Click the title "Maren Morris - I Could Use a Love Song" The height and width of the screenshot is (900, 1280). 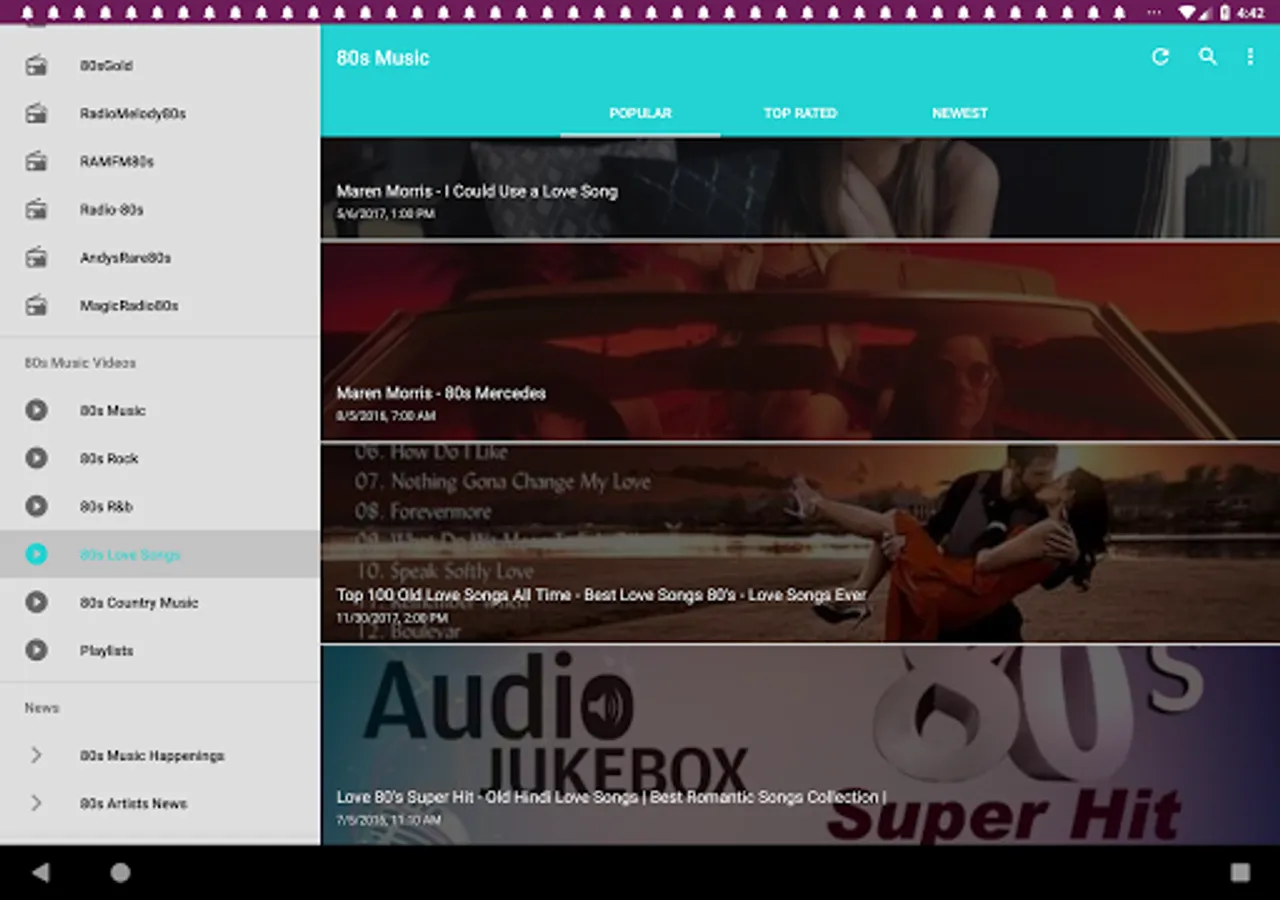[x=477, y=191]
